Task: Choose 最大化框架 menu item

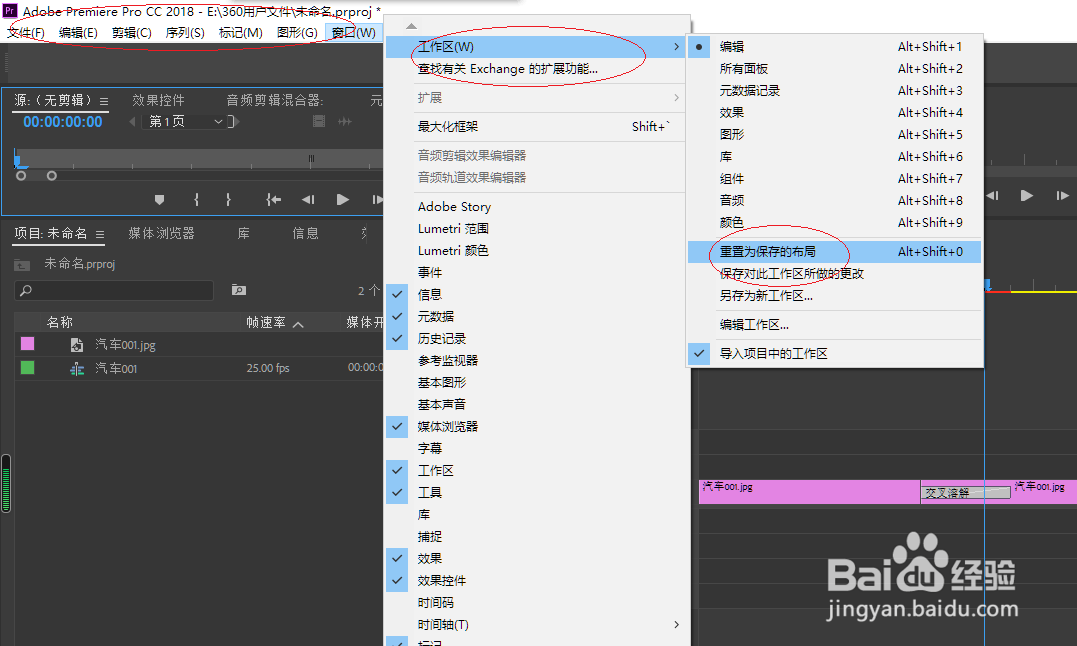Action: [x=536, y=126]
